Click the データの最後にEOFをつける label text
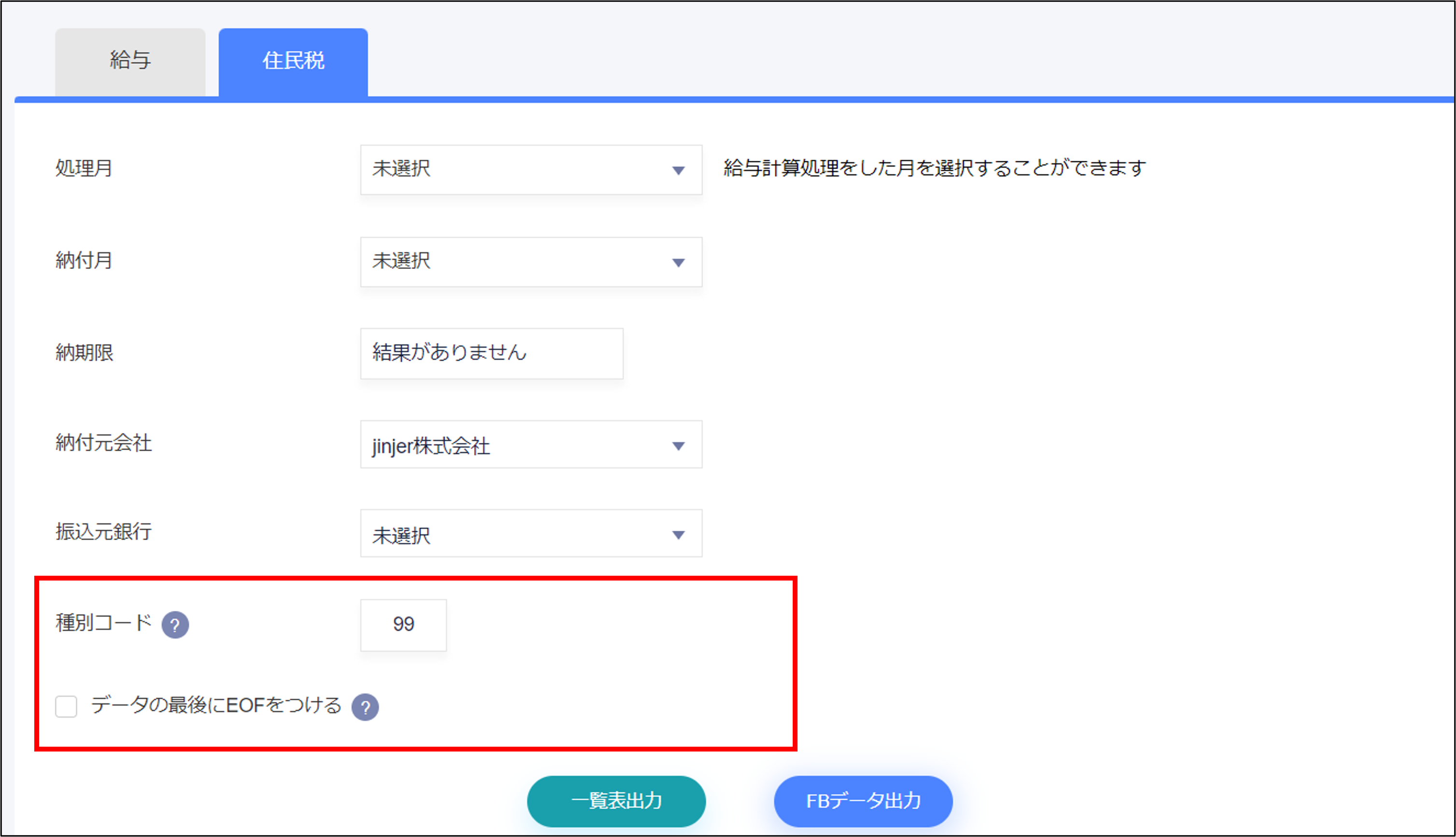Image resolution: width=1456 pixels, height=837 pixels. 216,705
